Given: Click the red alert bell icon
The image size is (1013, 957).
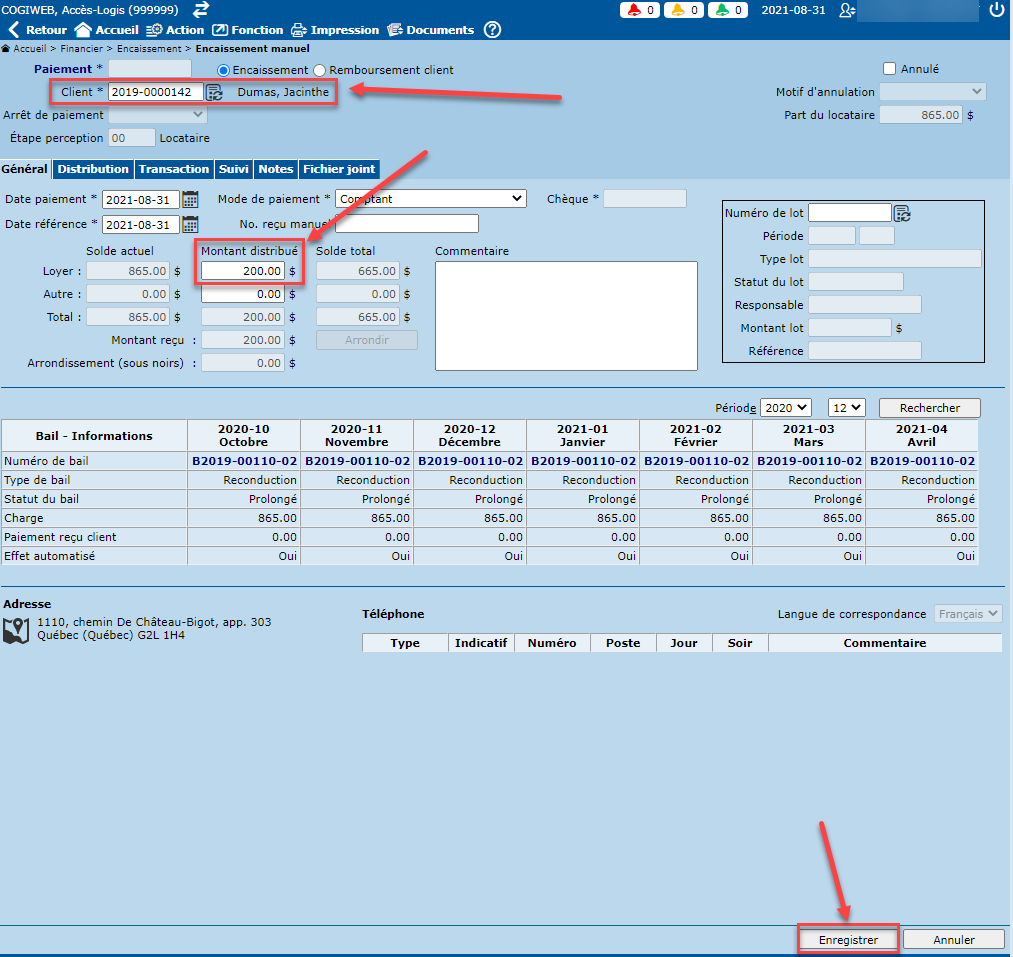Looking at the screenshot, I should [x=634, y=10].
